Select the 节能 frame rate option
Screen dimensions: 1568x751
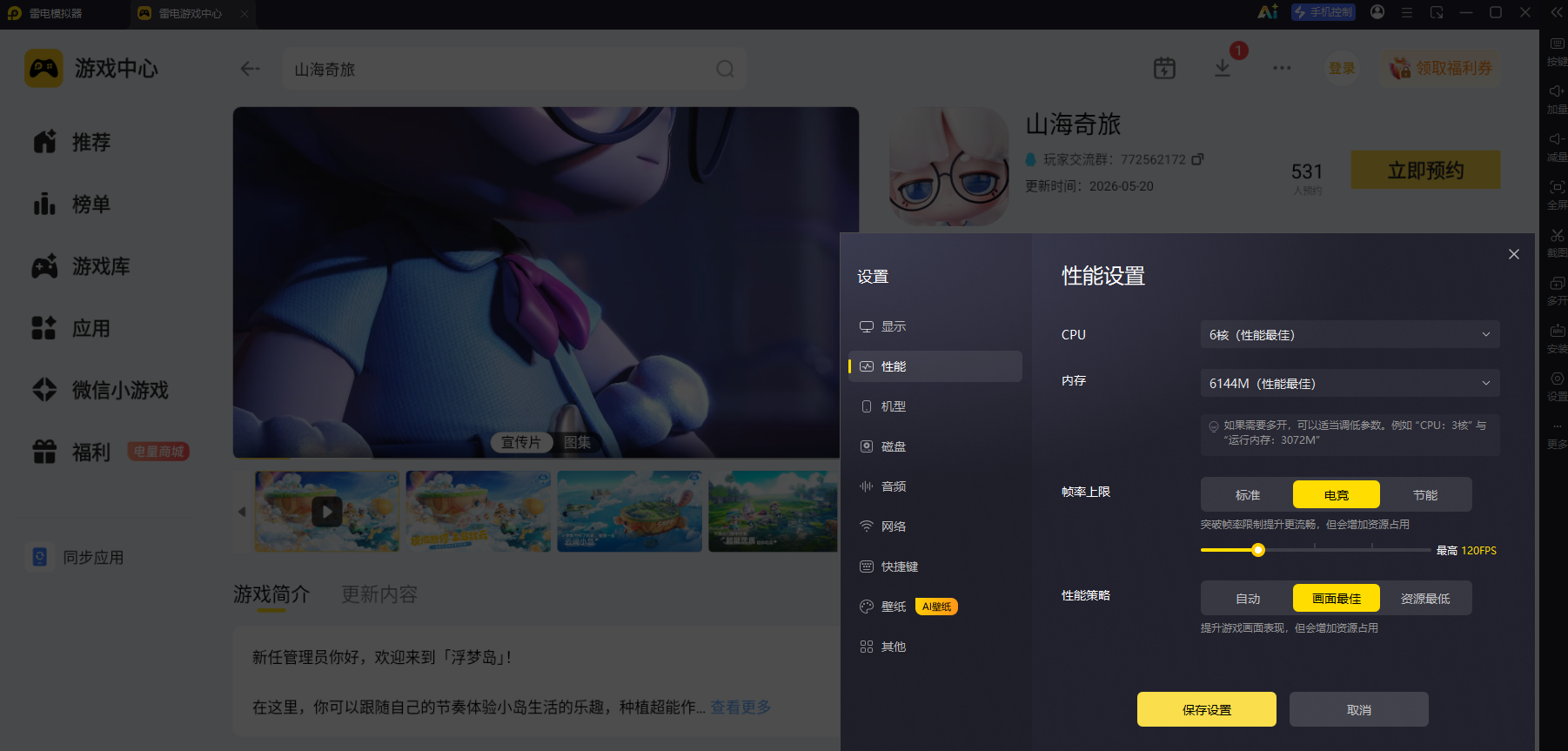tap(1425, 494)
